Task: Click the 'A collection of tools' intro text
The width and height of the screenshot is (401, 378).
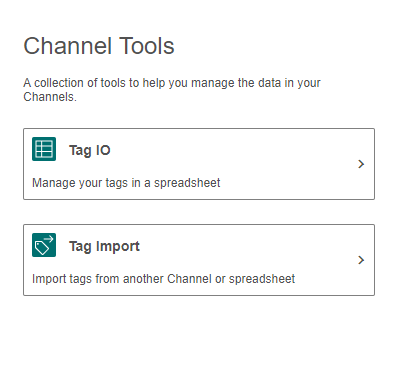Action: [172, 90]
